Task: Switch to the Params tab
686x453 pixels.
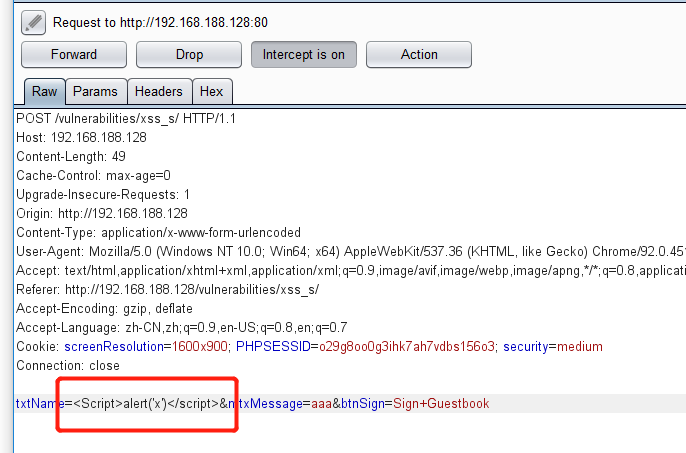Action: pos(95,91)
